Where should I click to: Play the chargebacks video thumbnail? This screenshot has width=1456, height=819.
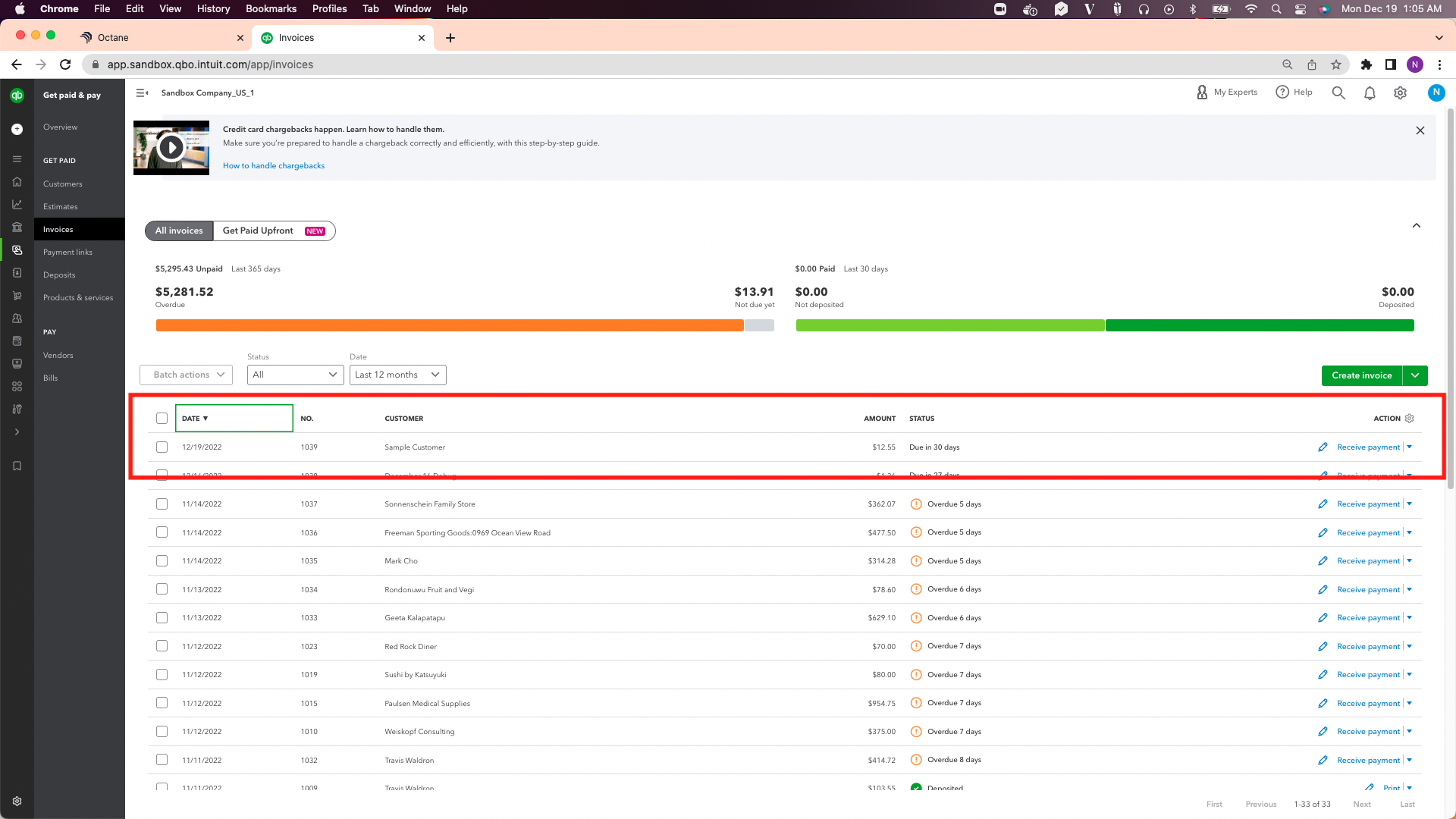click(x=171, y=148)
